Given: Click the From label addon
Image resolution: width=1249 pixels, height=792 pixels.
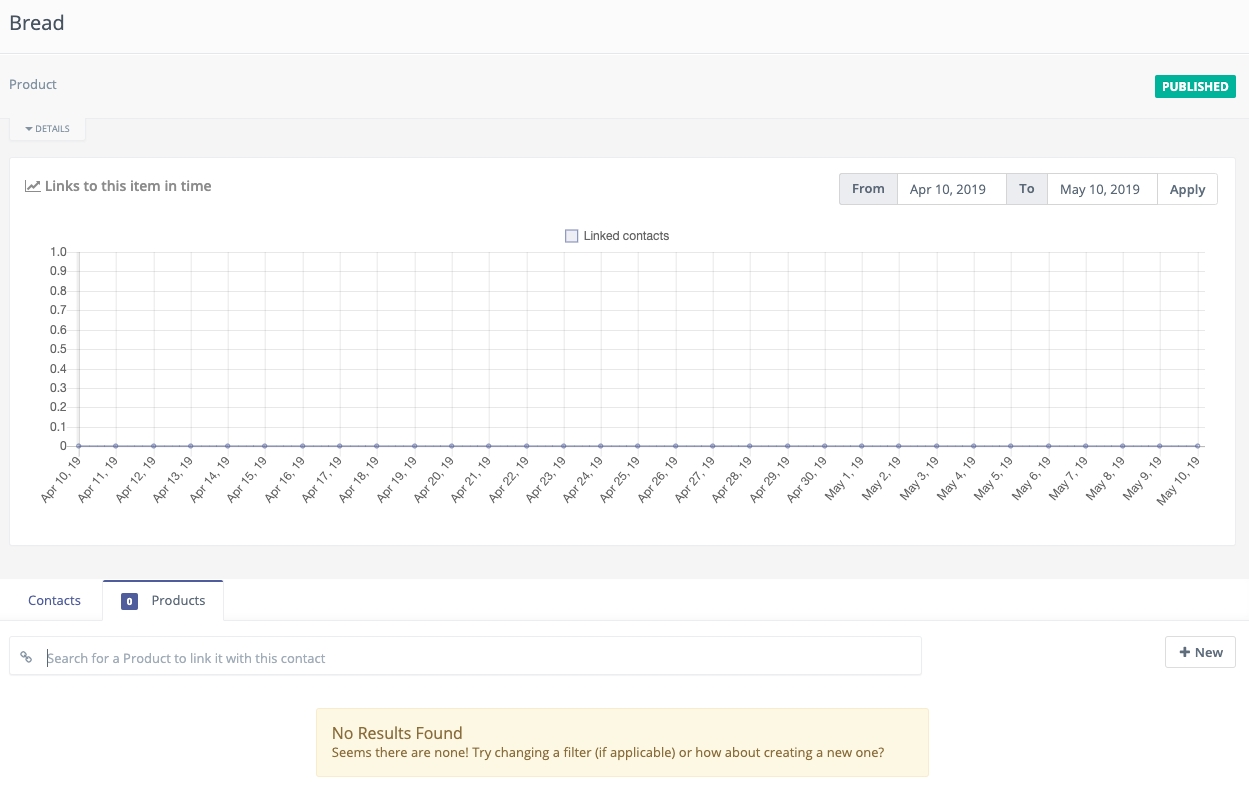Looking at the screenshot, I should click(868, 189).
